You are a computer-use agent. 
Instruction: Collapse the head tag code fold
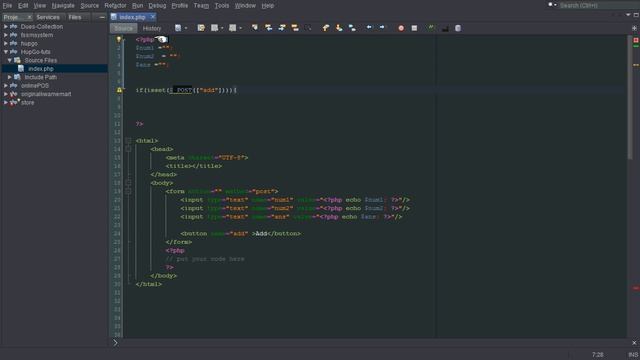(128, 149)
